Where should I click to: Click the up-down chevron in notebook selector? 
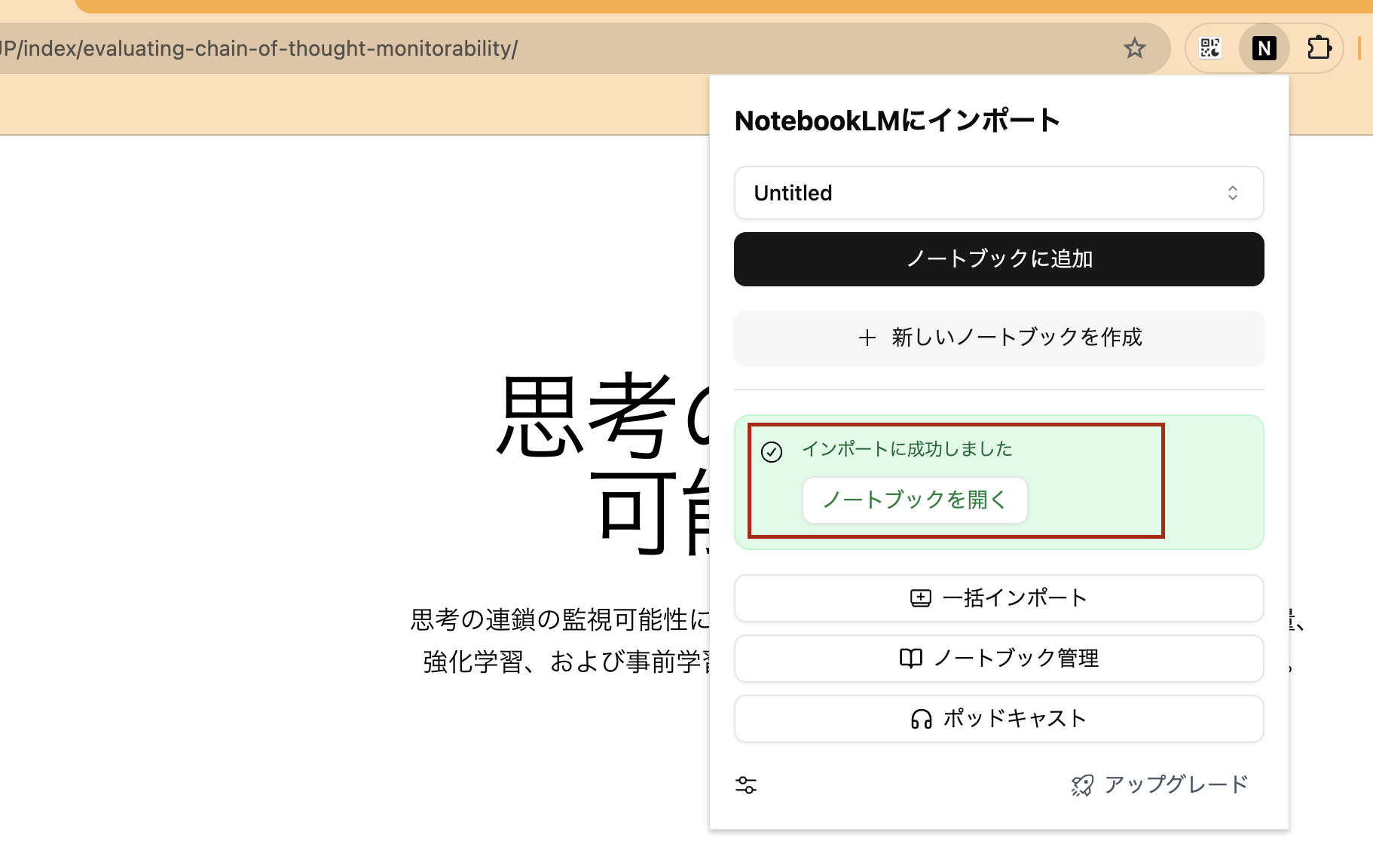click(1232, 193)
